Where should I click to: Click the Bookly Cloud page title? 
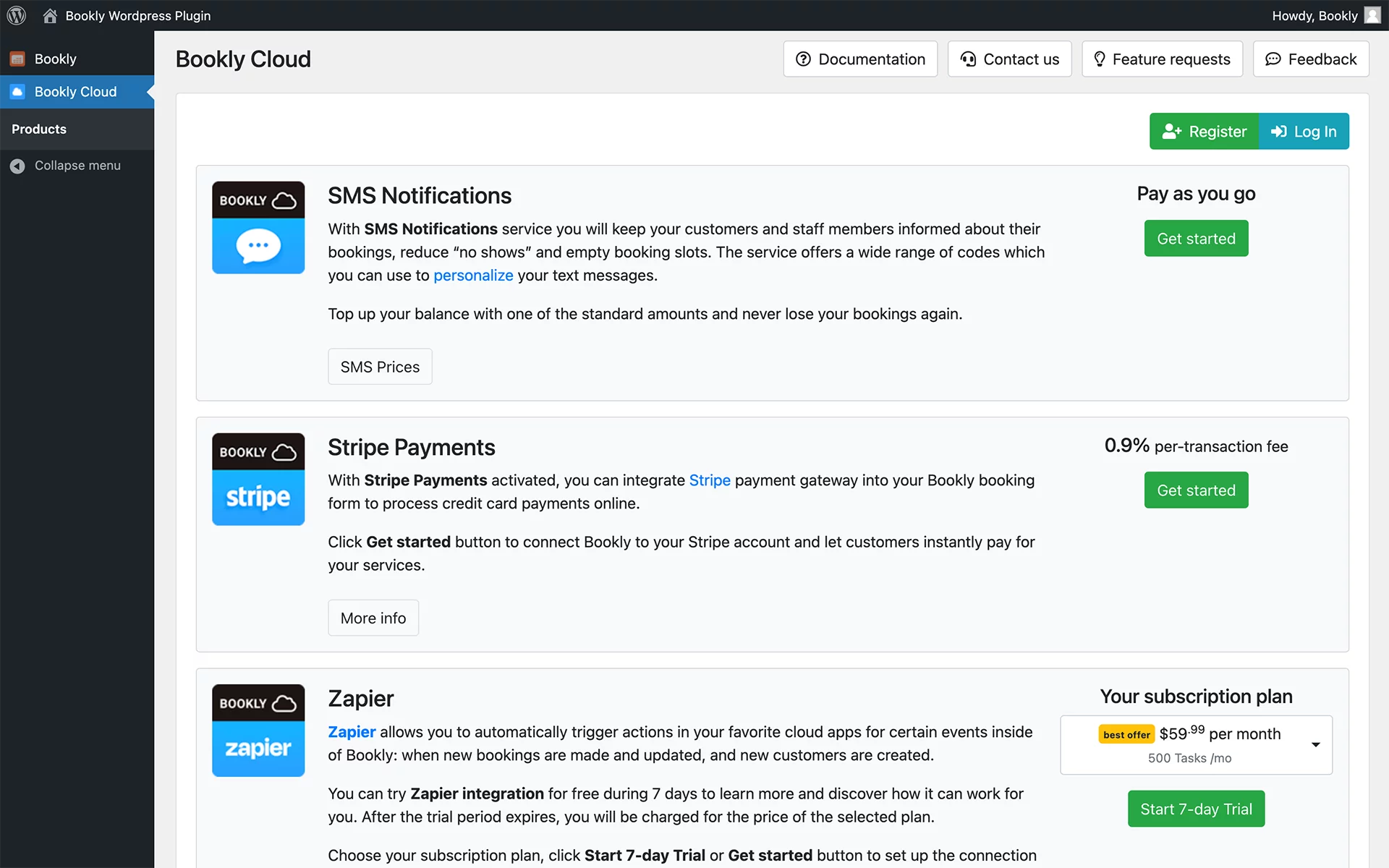[243, 59]
